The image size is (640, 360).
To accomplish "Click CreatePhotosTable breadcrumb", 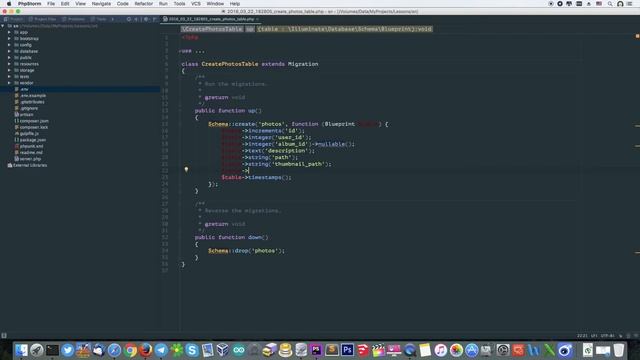I will click(212, 29).
